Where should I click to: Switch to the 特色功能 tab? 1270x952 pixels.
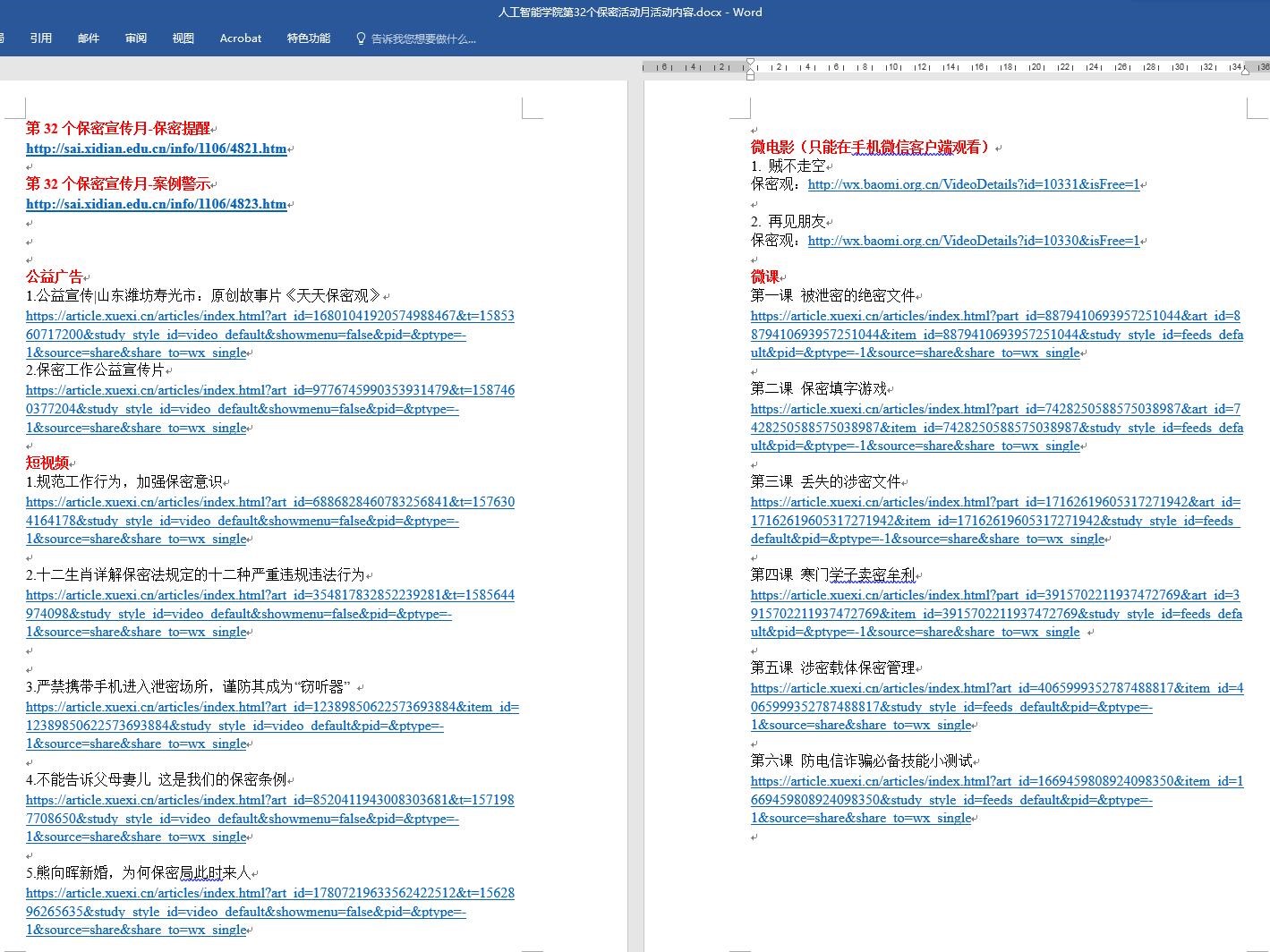309,38
